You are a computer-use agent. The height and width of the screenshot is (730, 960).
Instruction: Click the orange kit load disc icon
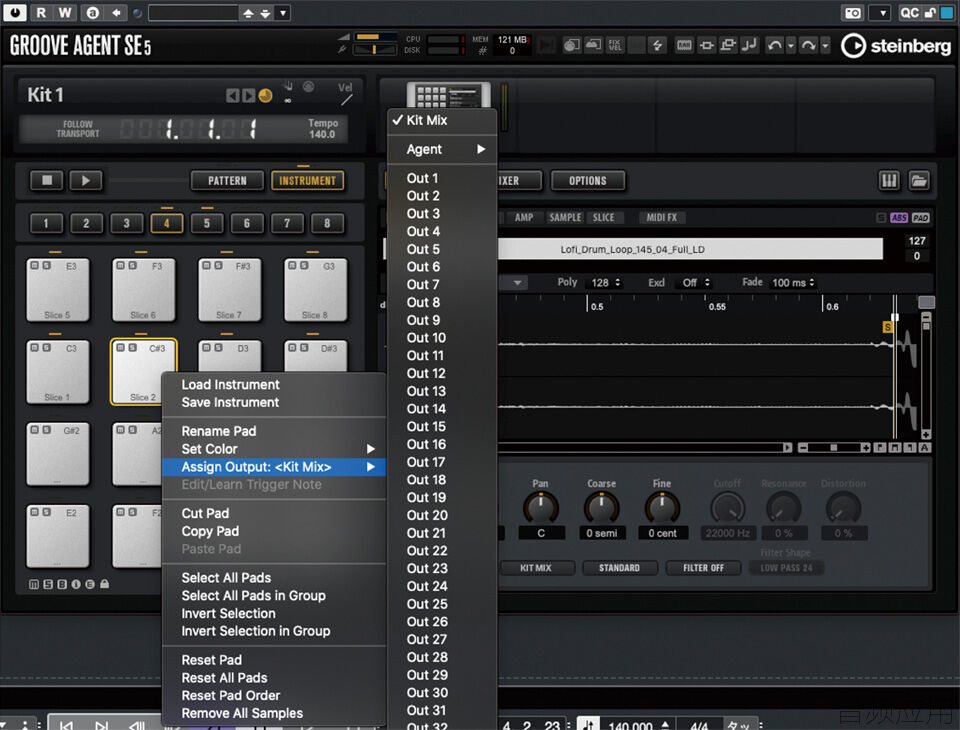265,96
